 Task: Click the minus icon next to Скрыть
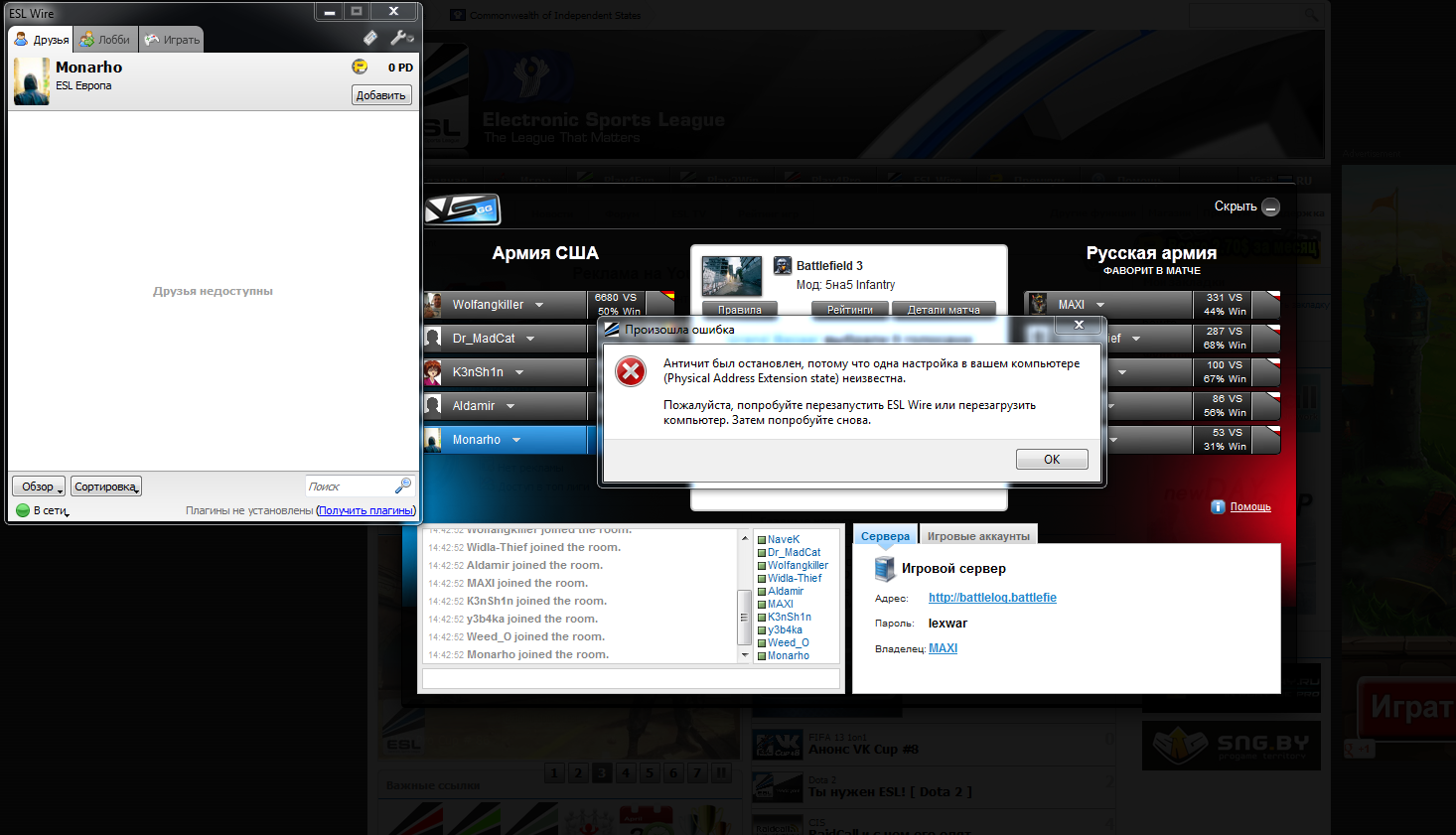[x=1270, y=208]
